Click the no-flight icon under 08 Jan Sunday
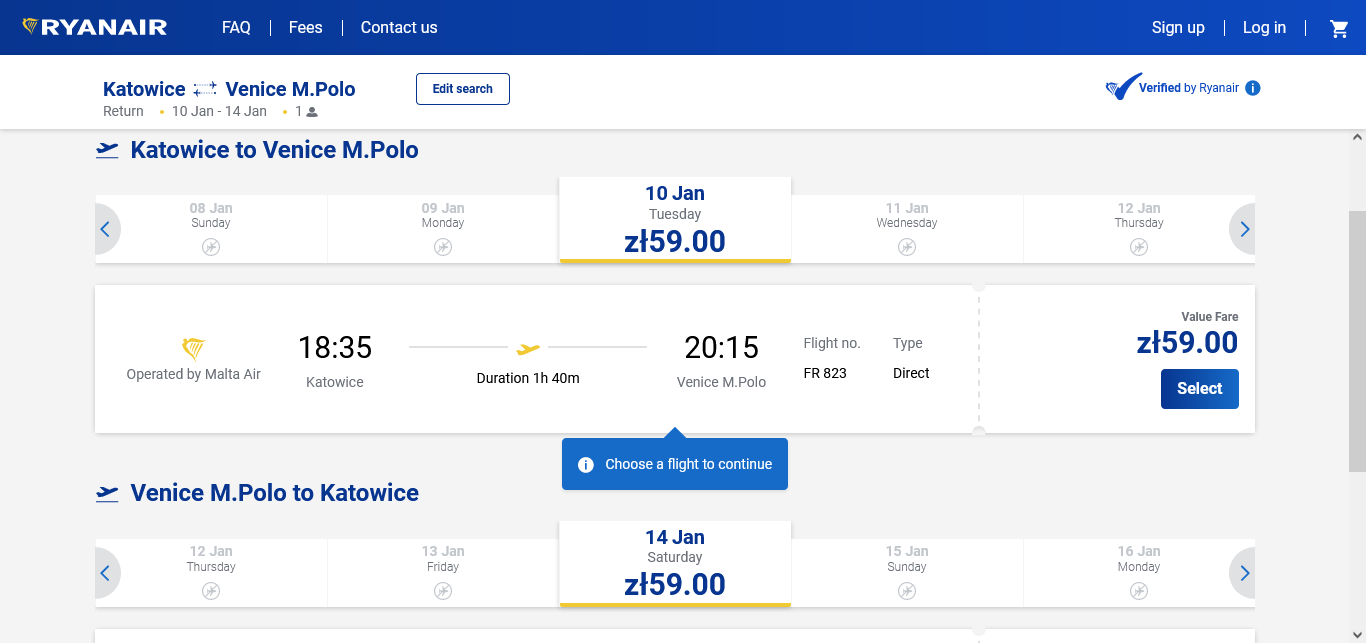Image resolution: width=1366 pixels, height=643 pixels. 211,247
